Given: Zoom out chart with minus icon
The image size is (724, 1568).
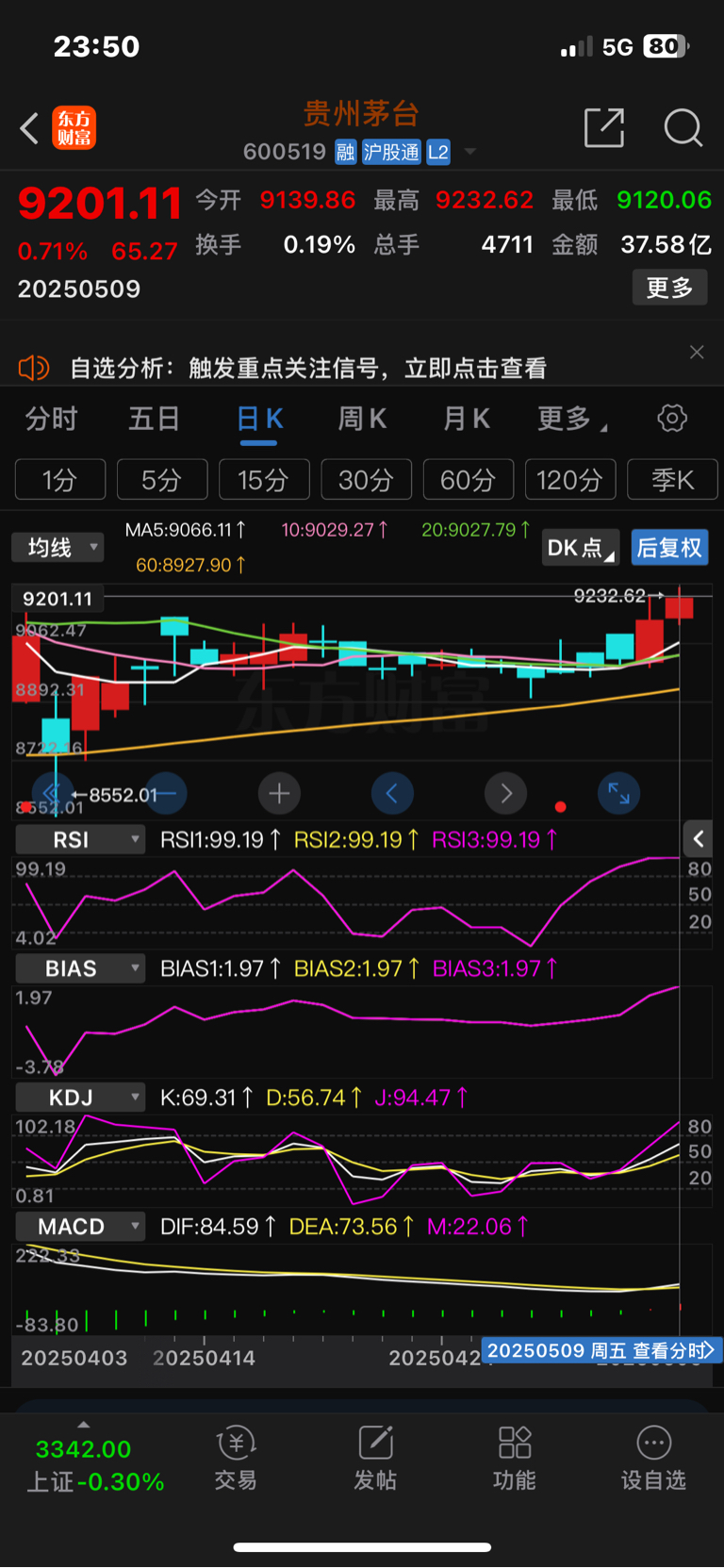Looking at the screenshot, I should click(166, 793).
